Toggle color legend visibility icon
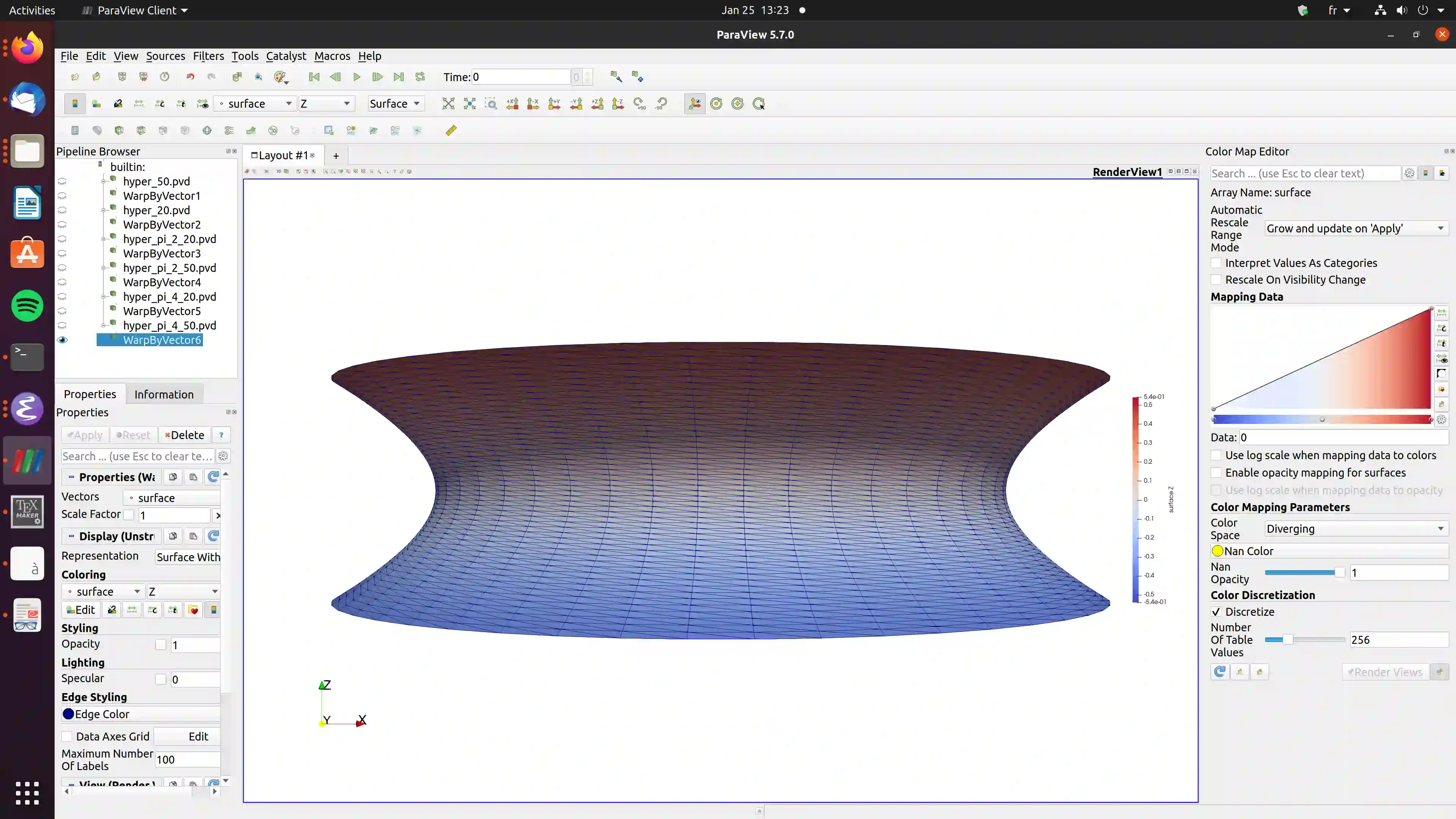 click(75, 104)
